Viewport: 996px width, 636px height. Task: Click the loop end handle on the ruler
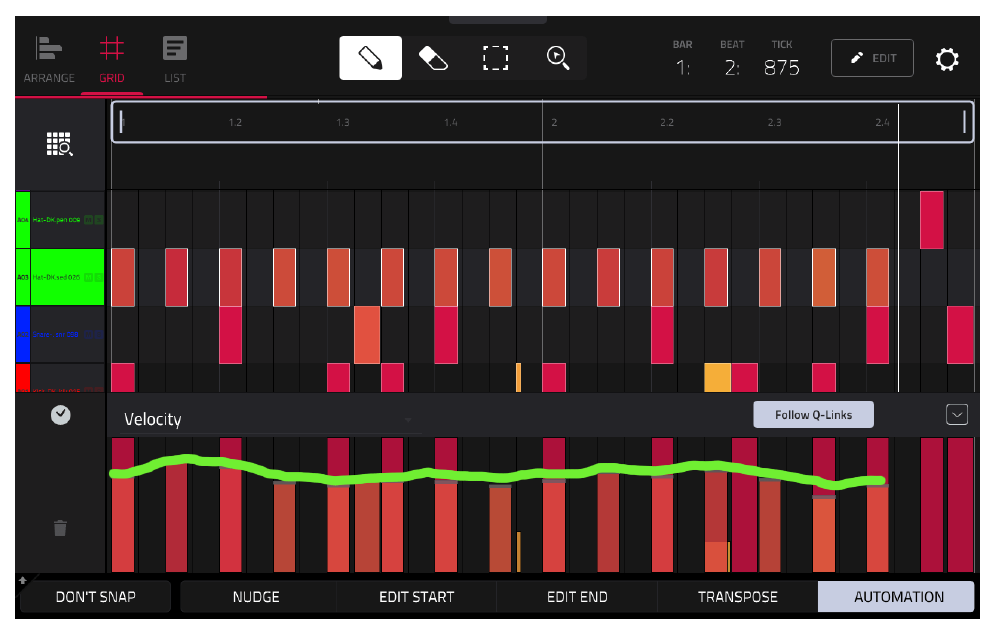964,121
